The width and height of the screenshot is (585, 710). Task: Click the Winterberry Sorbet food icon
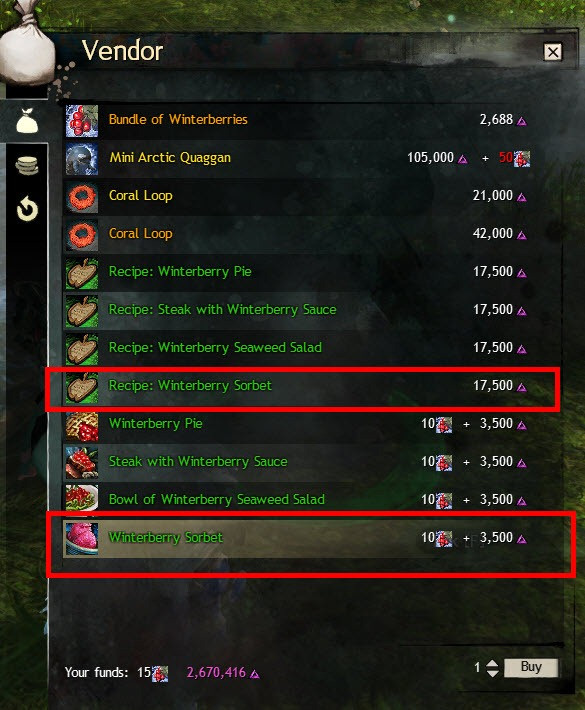coord(82,539)
